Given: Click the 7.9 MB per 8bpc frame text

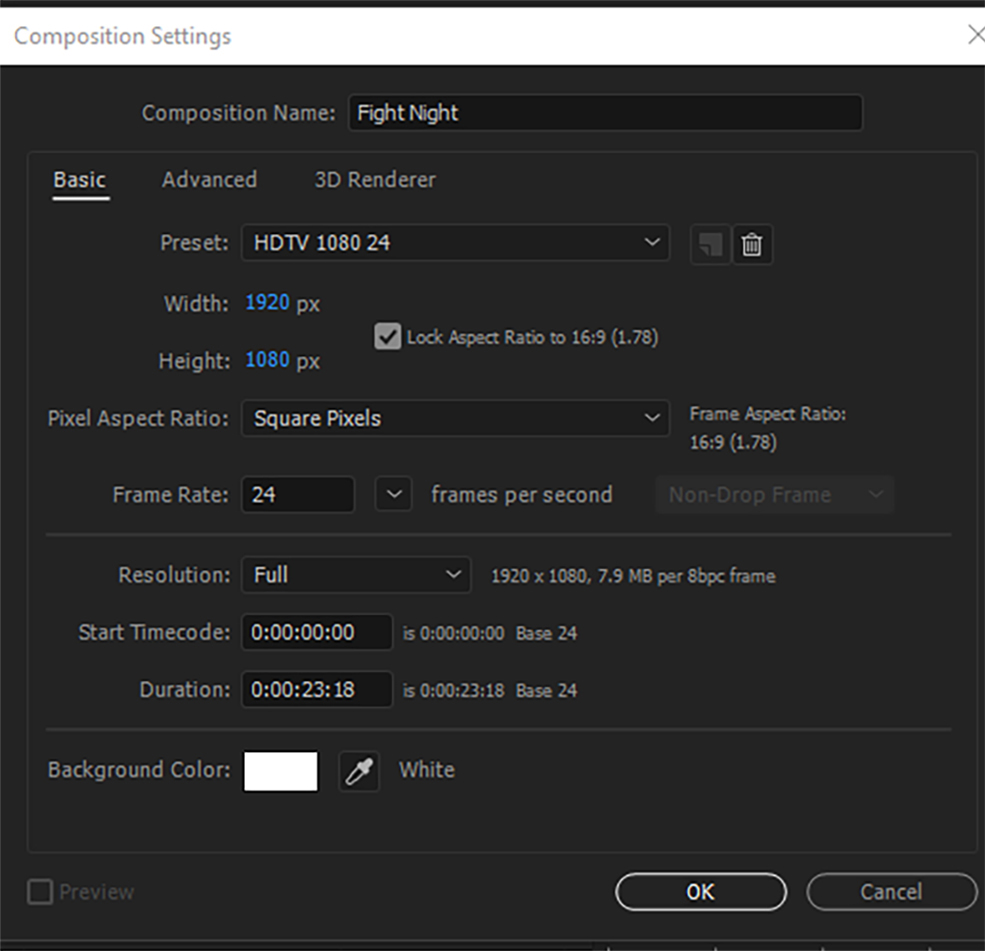Looking at the screenshot, I should point(687,576).
